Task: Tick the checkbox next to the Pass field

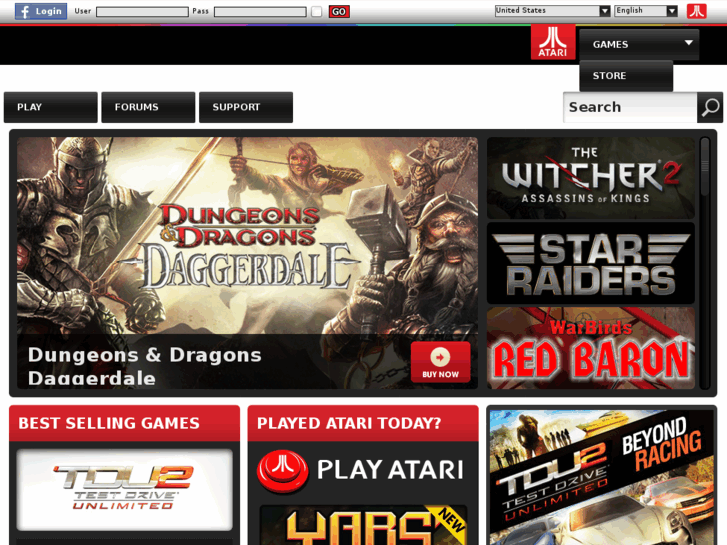Action: pyautogui.click(x=317, y=12)
